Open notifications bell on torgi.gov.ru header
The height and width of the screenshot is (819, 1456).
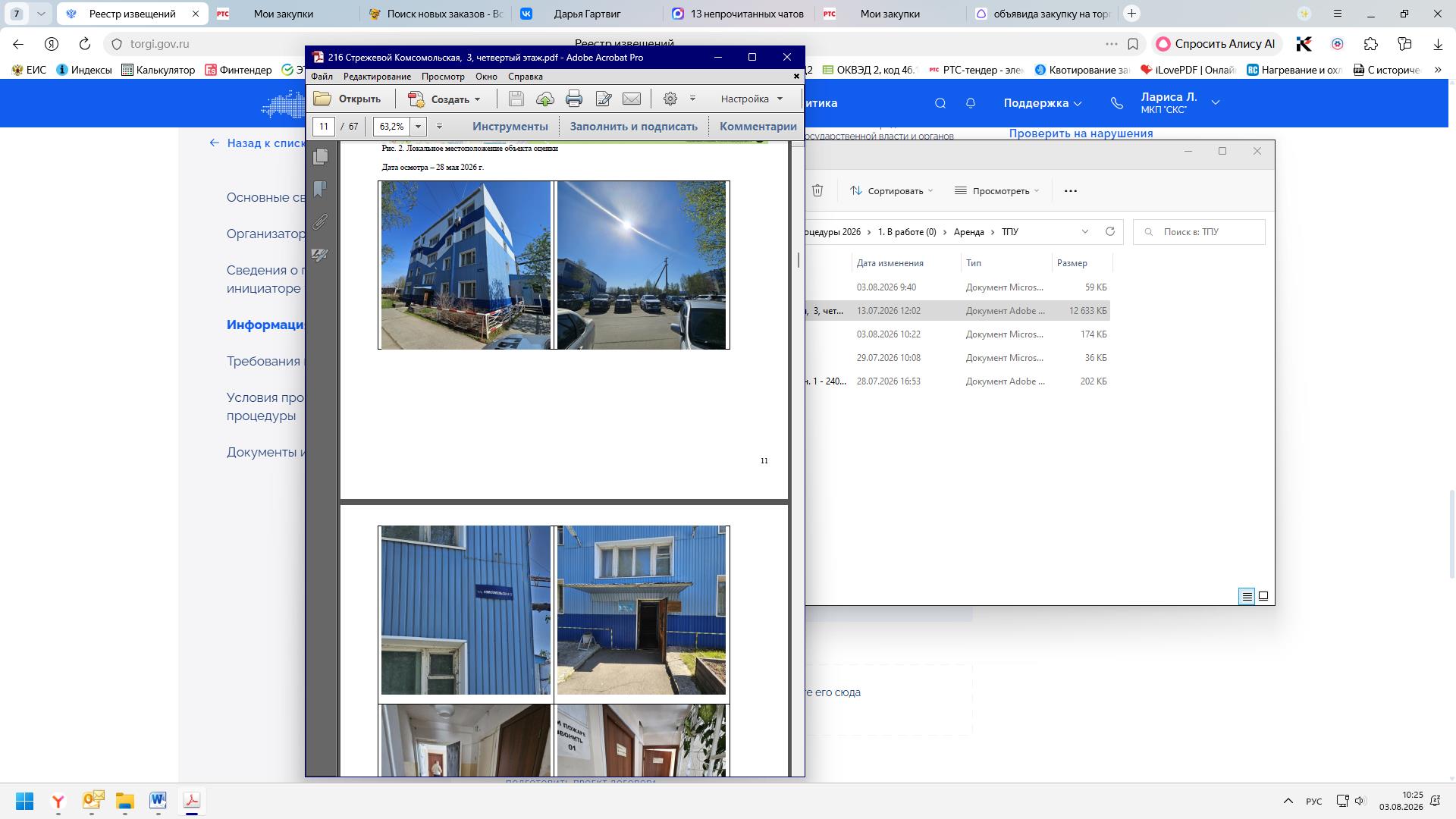[971, 103]
